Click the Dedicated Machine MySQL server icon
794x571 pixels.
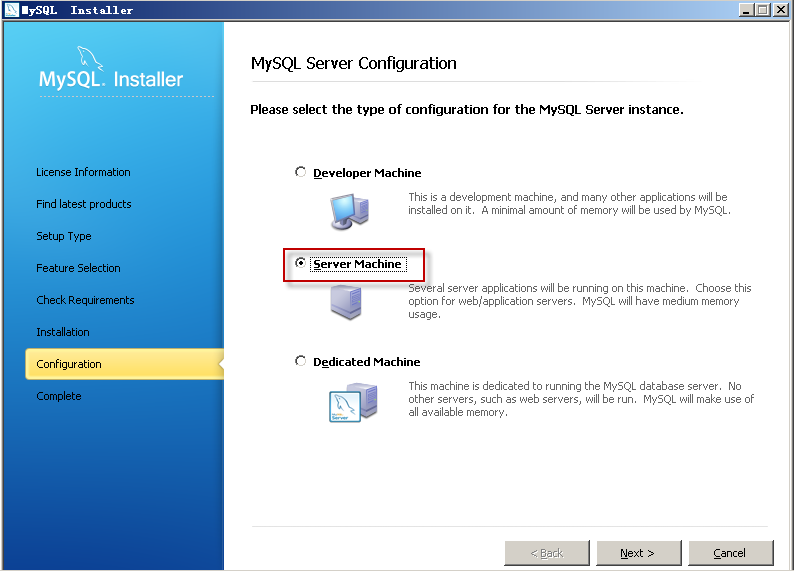pos(353,403)
